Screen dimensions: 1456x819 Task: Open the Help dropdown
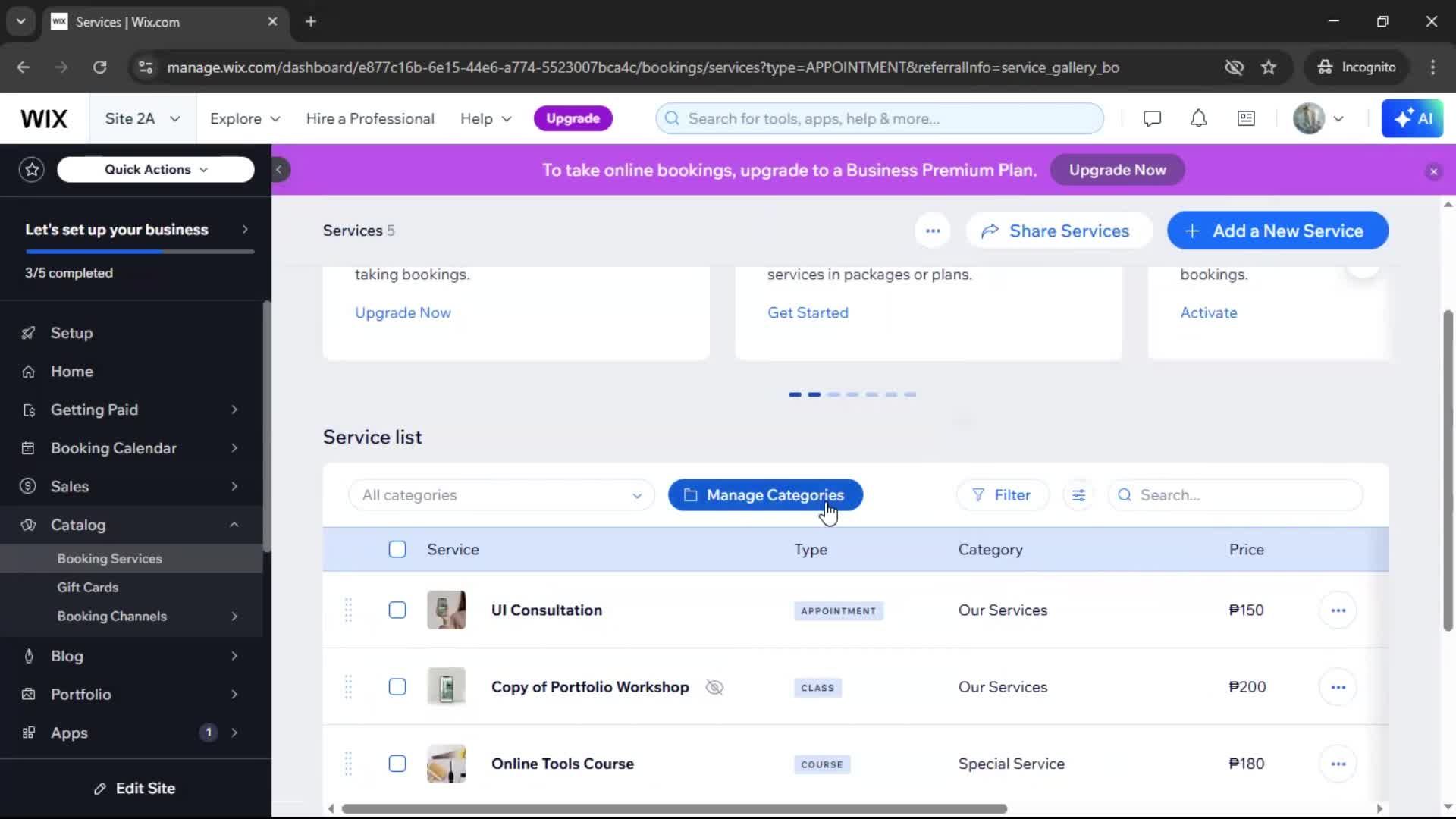[x=486, y=119]
